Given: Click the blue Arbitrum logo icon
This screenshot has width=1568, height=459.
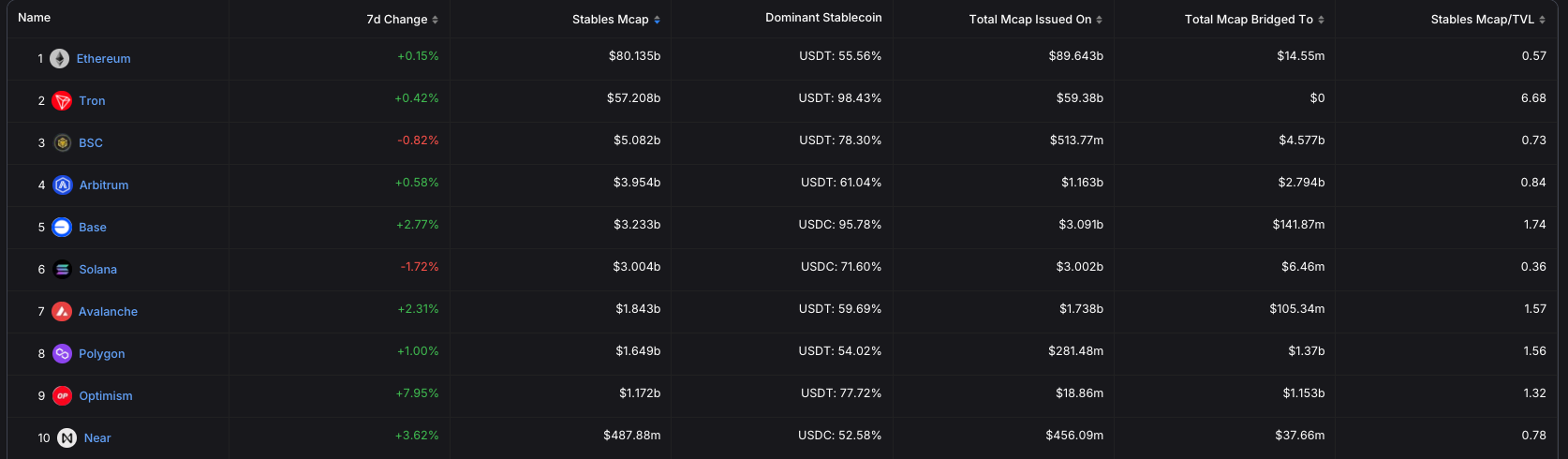Looking at the screenshot, I should (x=62, y=185).
